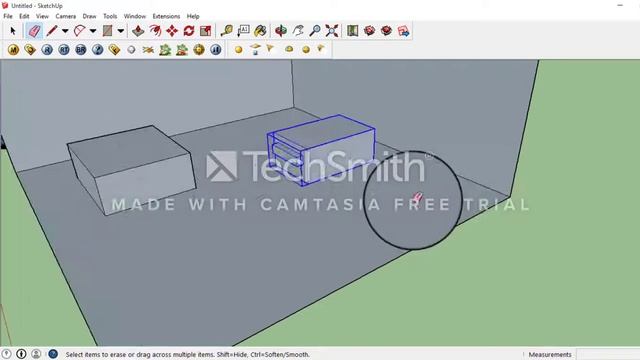Screen dimensions: 640x360
Task: Click the Measurements input box
Action: click(608, 354)
